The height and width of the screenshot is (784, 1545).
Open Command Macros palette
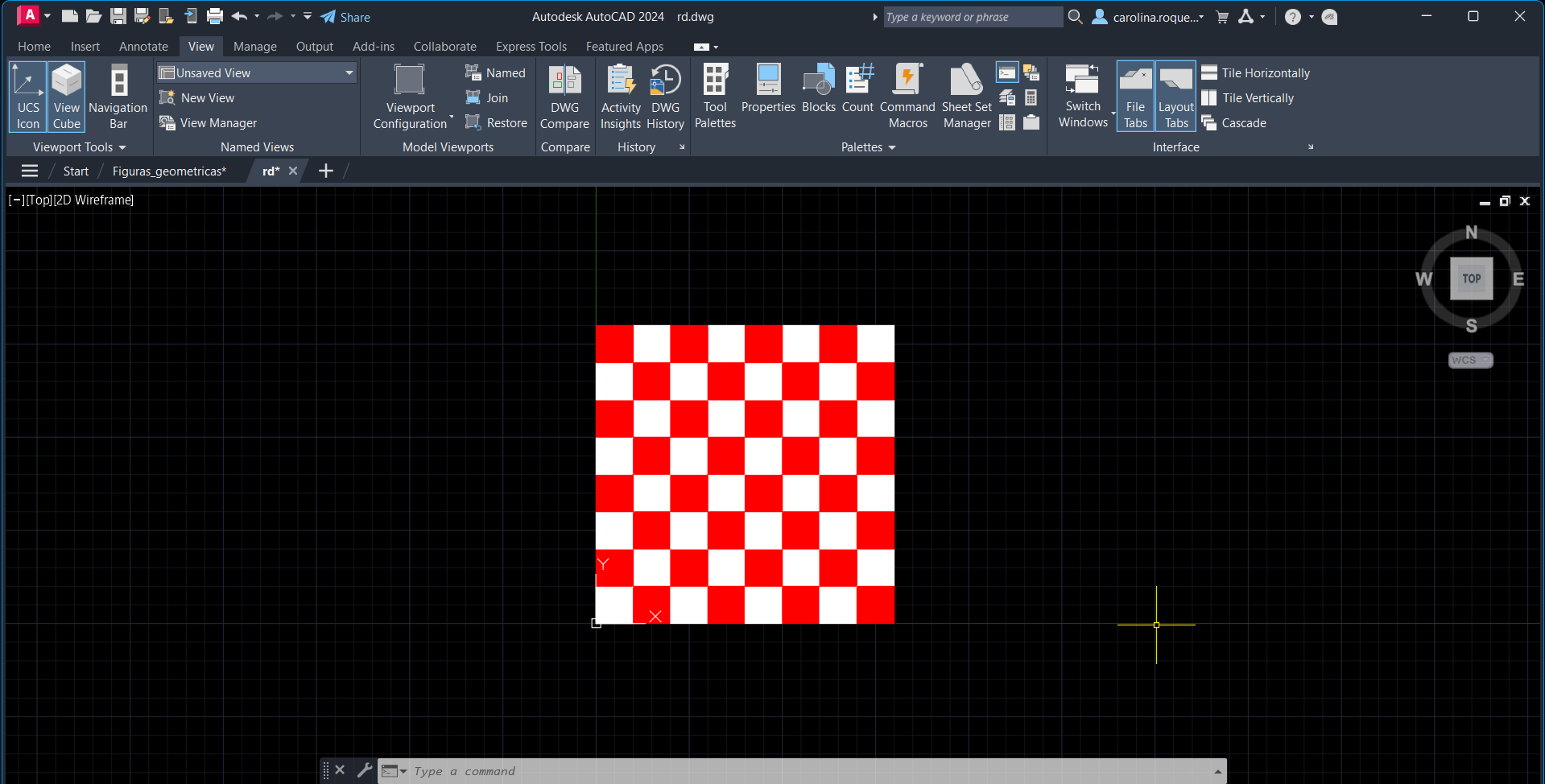click(907, 97)
